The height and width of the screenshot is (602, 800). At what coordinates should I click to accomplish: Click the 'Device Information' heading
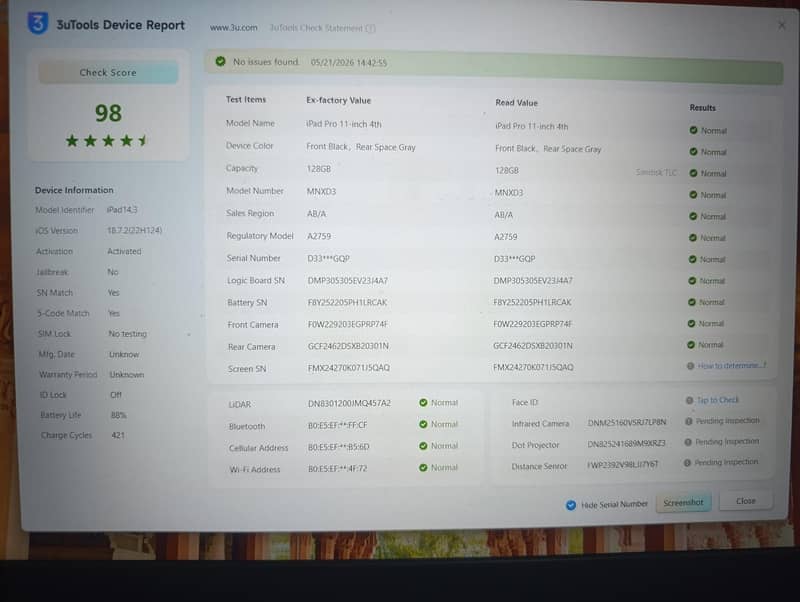[x=74, y=190]
